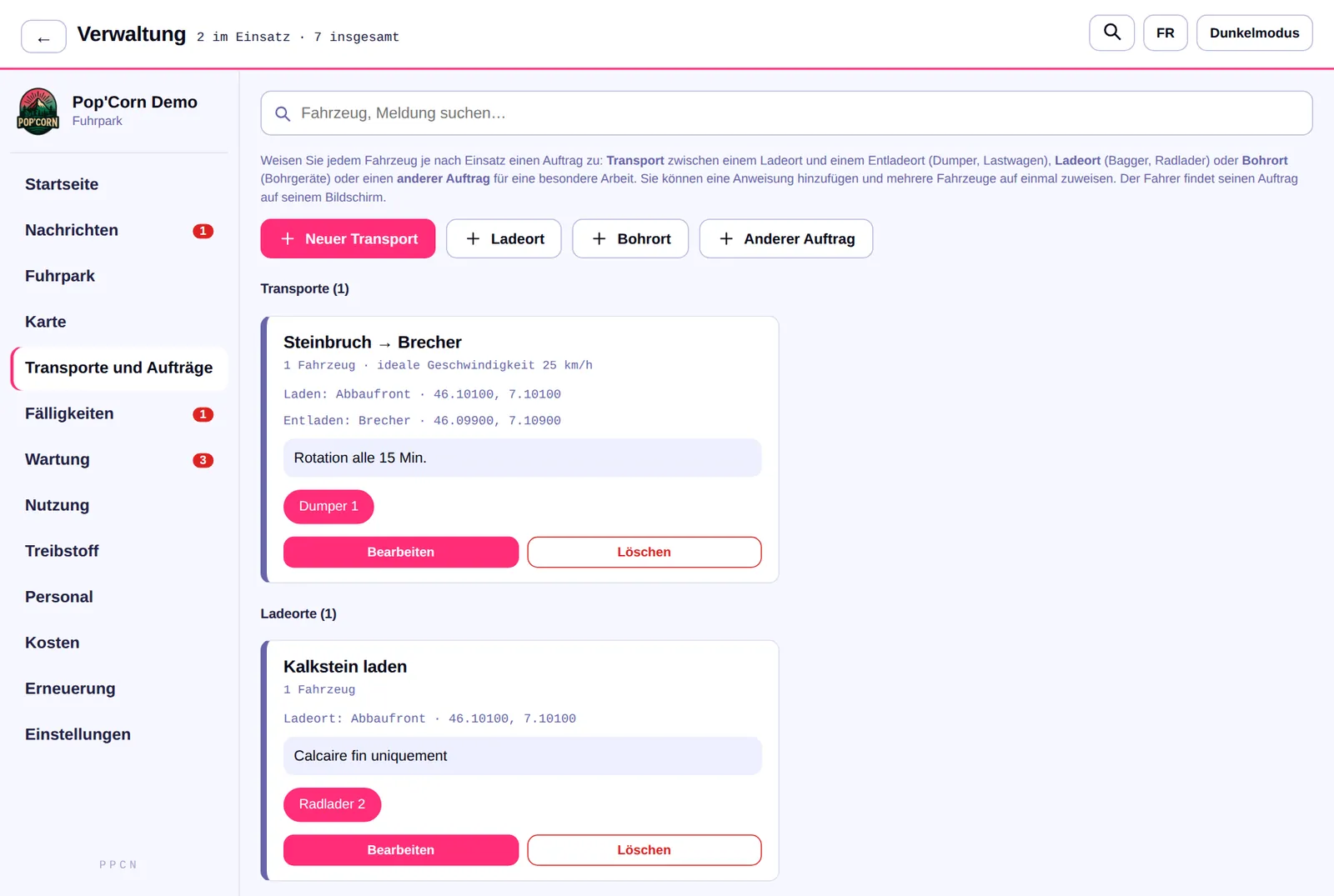Enable Dunkelmodus
This screenshot has width=1334, height=896.
[1254, 33]
